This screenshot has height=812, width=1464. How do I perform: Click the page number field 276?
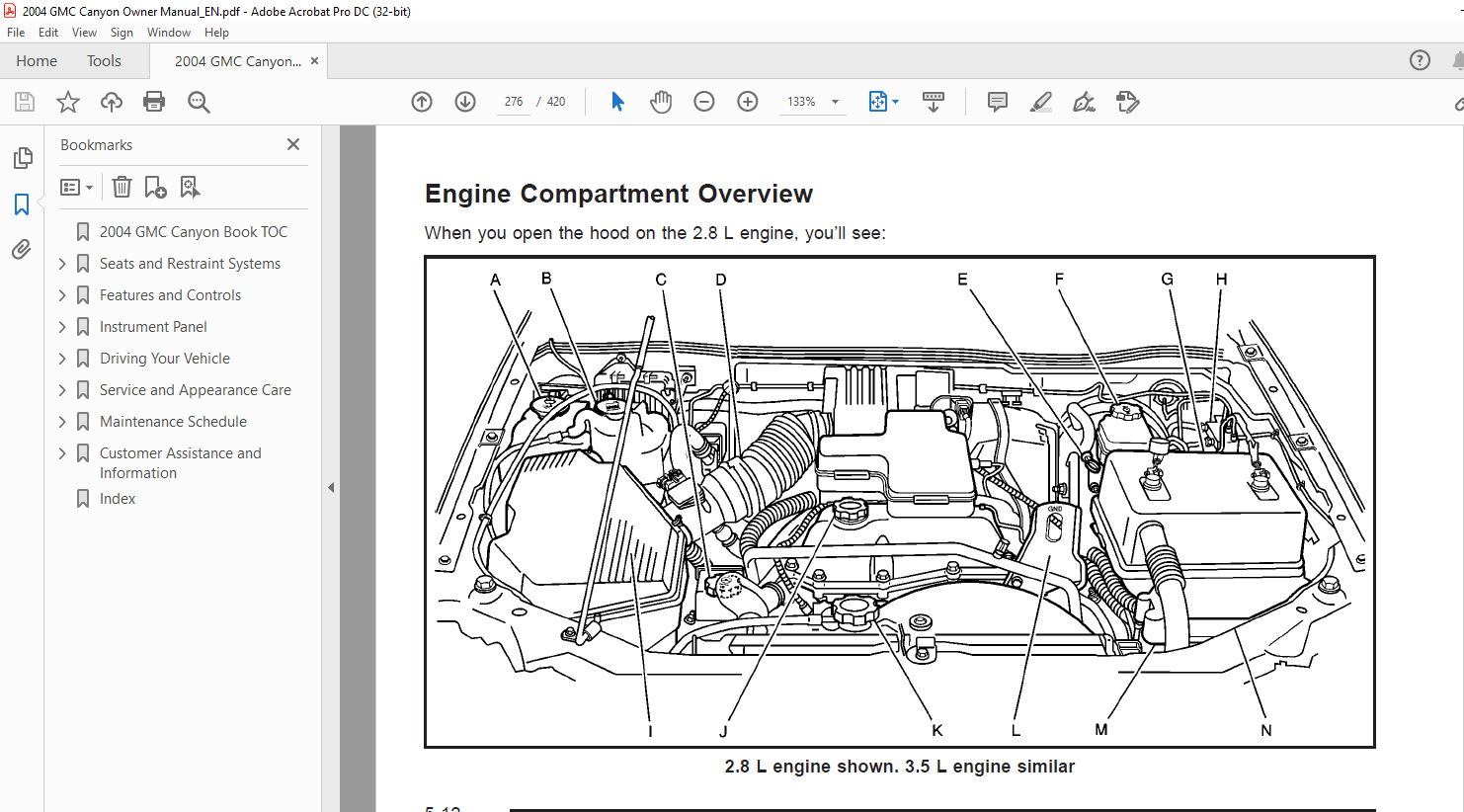513,102
